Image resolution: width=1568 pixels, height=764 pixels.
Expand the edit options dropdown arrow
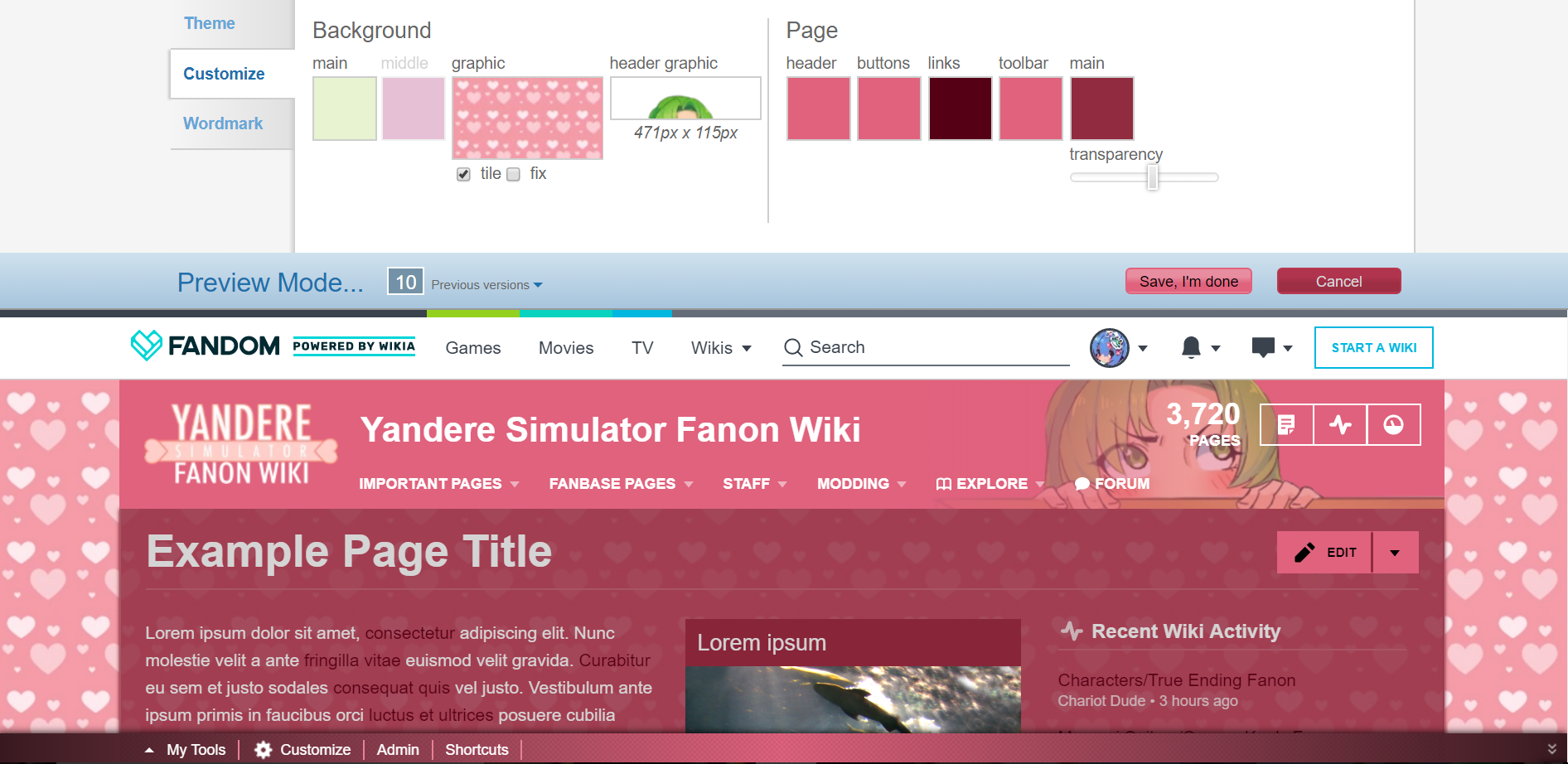click(1396, 552)
